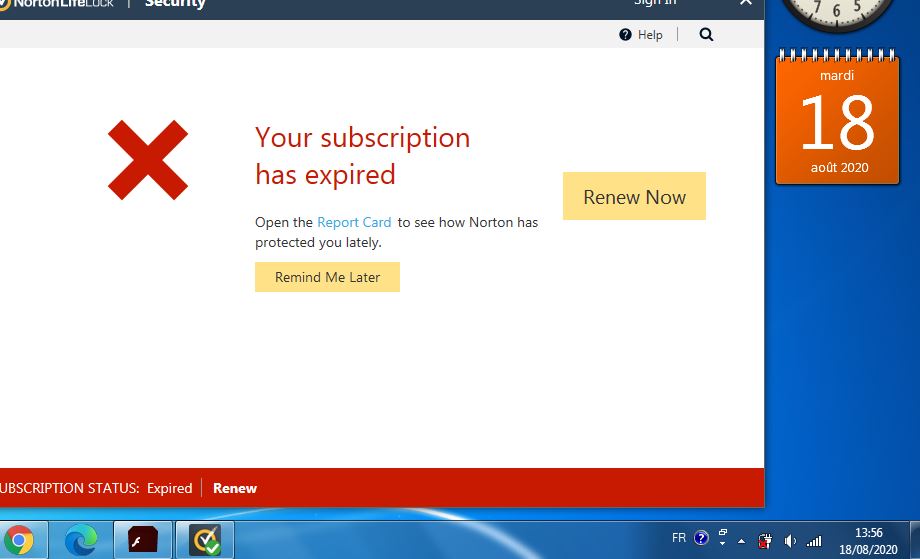Click the 'Your subscription has expired' heading

pyautogui.click(x=363, y=155)
